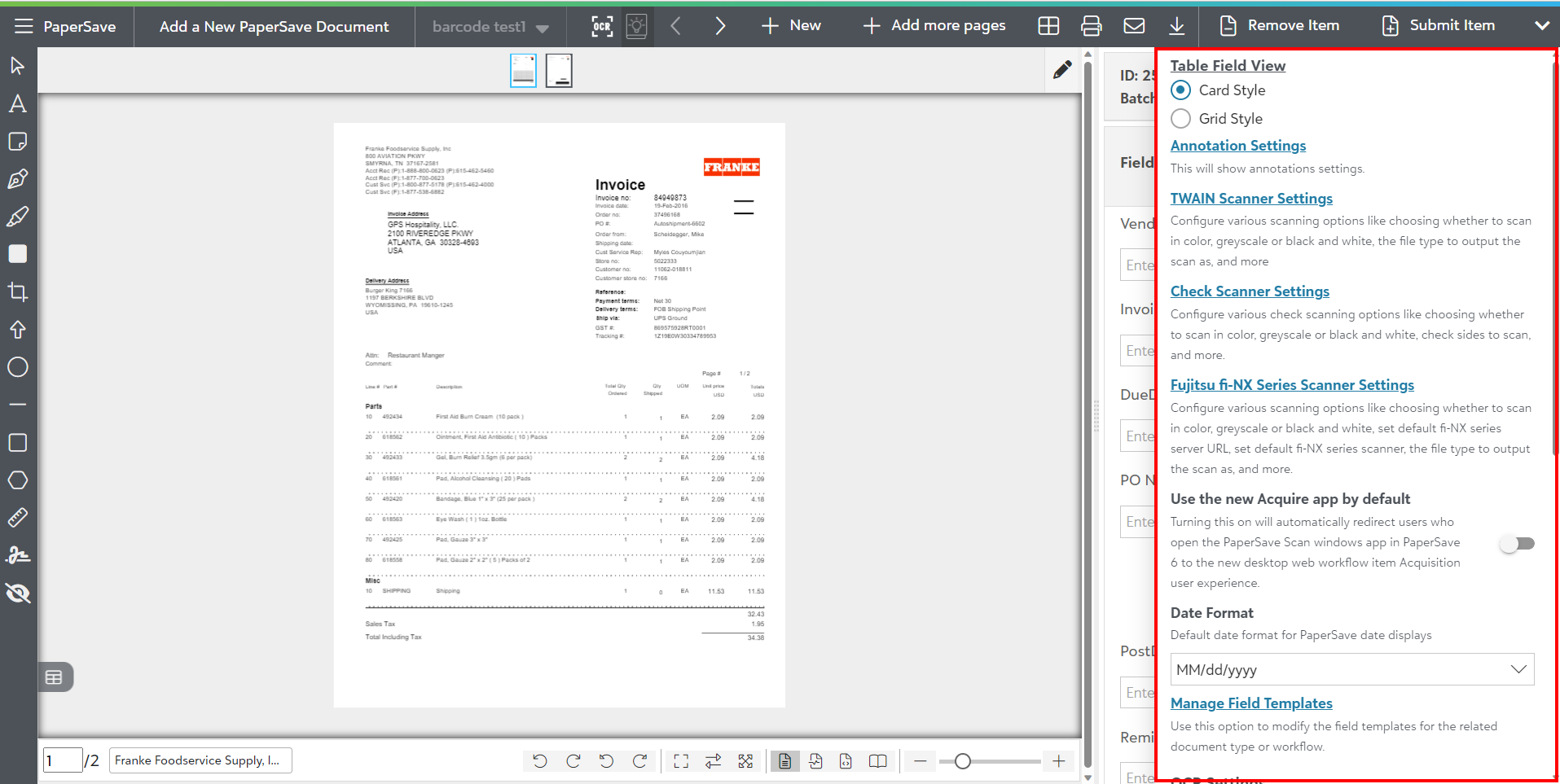
Task: Select the text annotation tool
Action: click(x=18, y=103)
